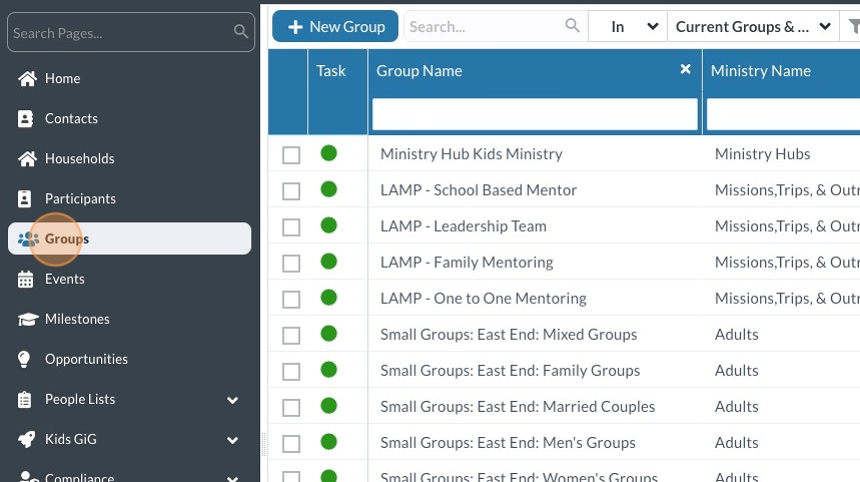Select Groups in the sidebar menu
This screenshot has width=860, height=482.
coord(67,239)
